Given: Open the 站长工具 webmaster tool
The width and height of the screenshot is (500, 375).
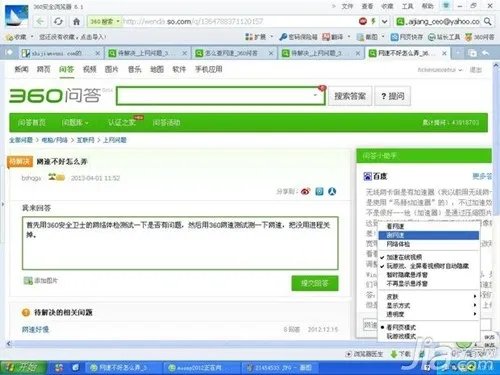Looking at the screenshot, I should (444, 37).
